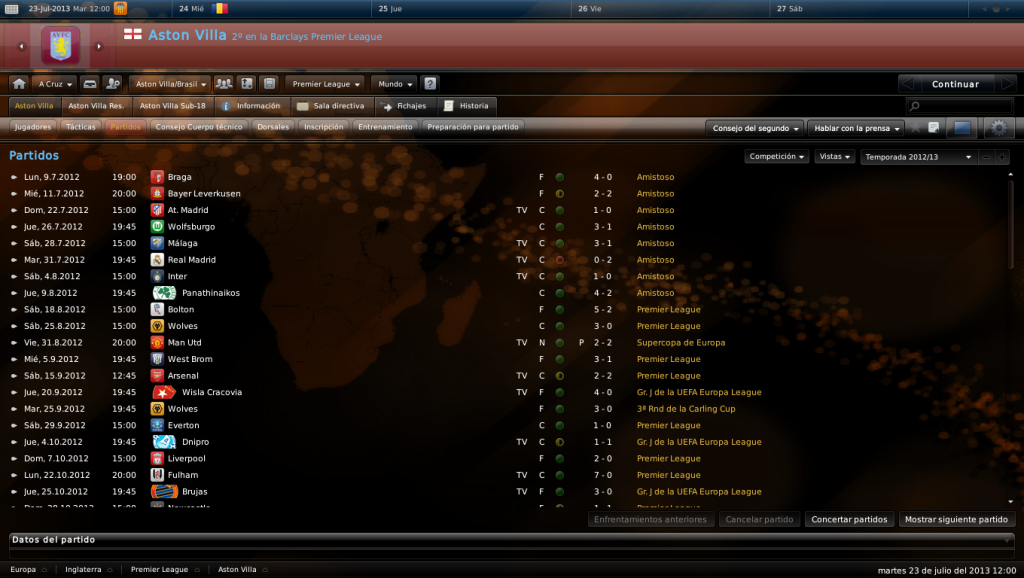Click Europa in the bottom breadcrumb
The height and width of the screenshot is (578, 1024).
(23, 570)
